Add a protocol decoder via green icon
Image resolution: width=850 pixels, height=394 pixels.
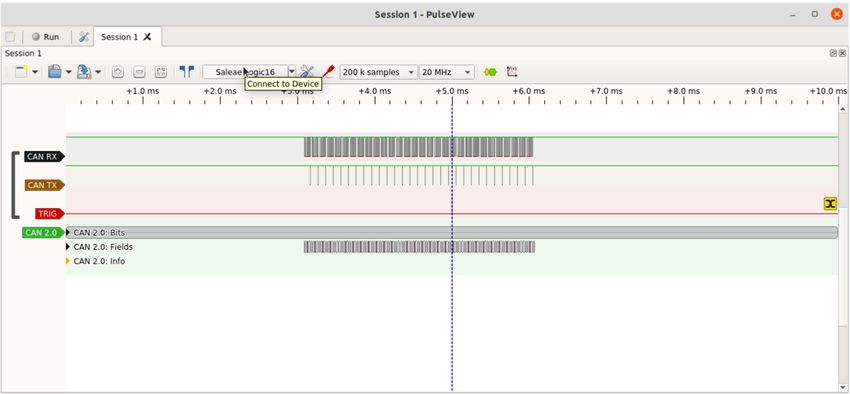pos(490,72)
